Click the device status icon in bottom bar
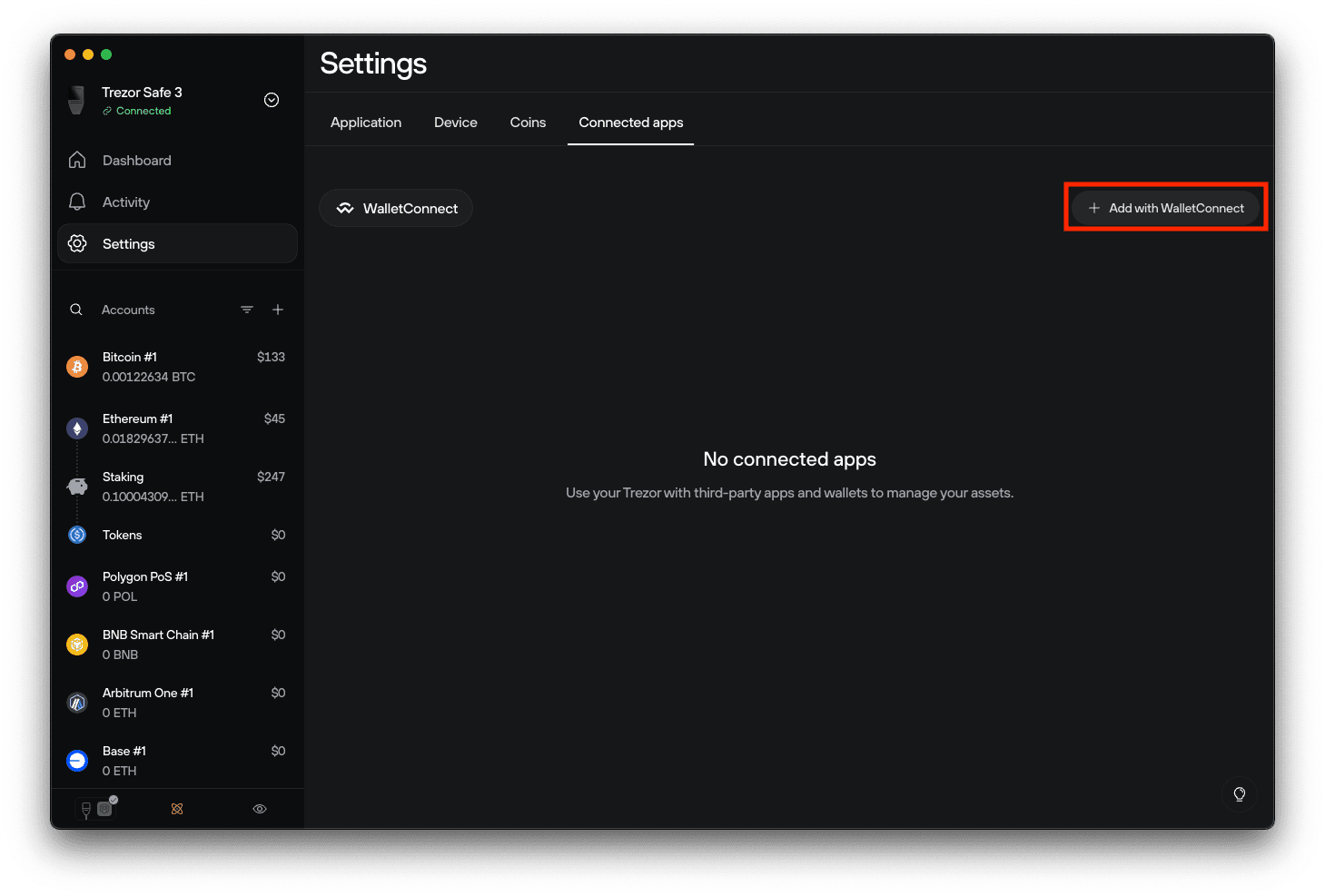Image resolution: width=1325 pixels, height=896 pixels. pos(96,808)
